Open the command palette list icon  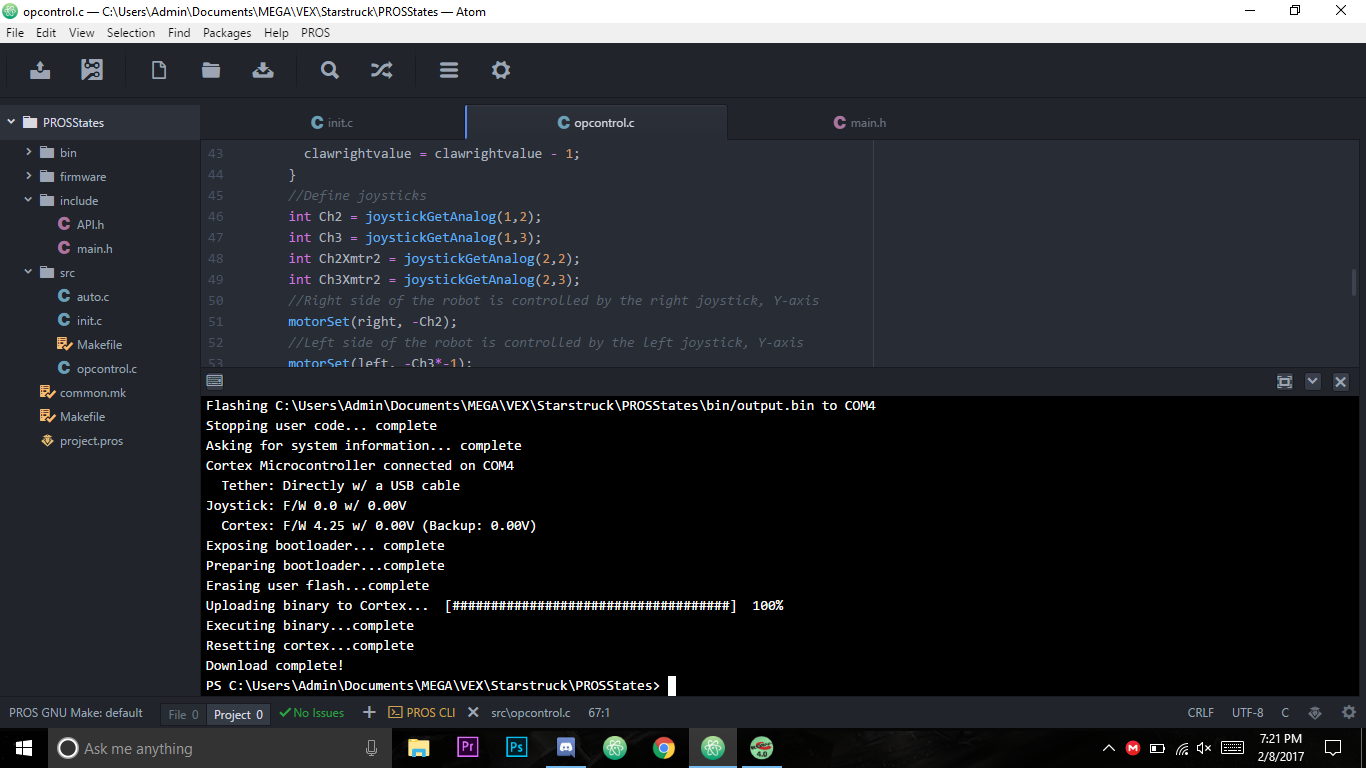(449, 70)
